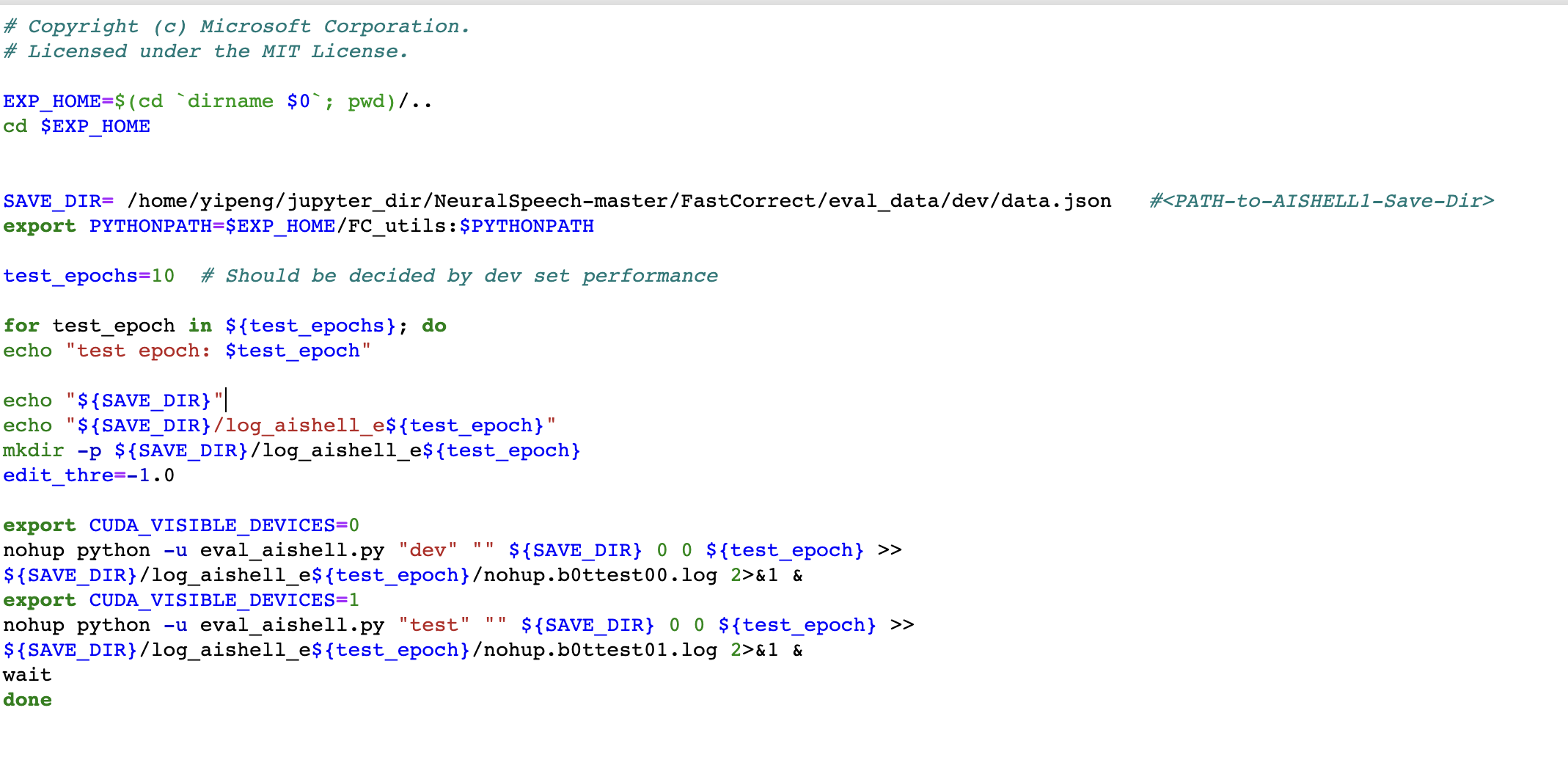Viewport: 1568px width, 760px height.
Task: Click the #<PATH-to-AISHELL1-Save-Dir> comment
Action: pyautogui.click(x=1322, y=201)
